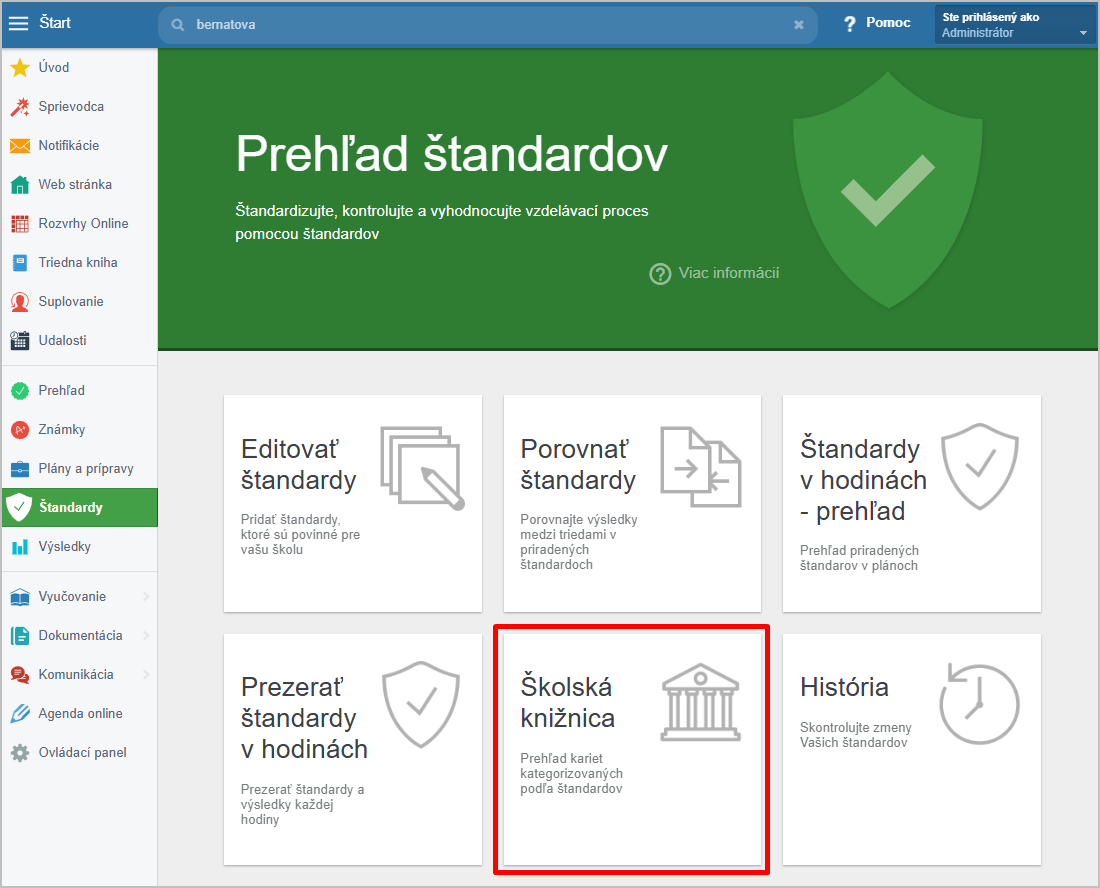Click the gear icon for Ovládací panel
1100x888 pixels.
(20, 753)
